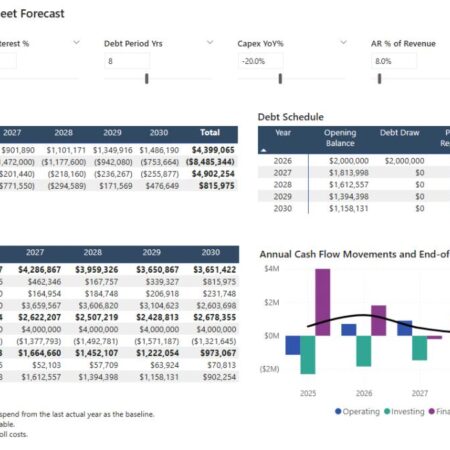The height and width of the screenshot is (450, 450).
Task: Click the 2030 value $902,254
Action: (219, 377)
